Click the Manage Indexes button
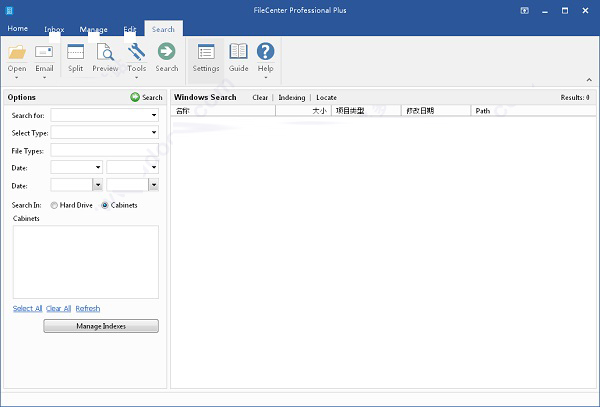The image size is (600, 407). pyautogui.click(x=100, y=326)
